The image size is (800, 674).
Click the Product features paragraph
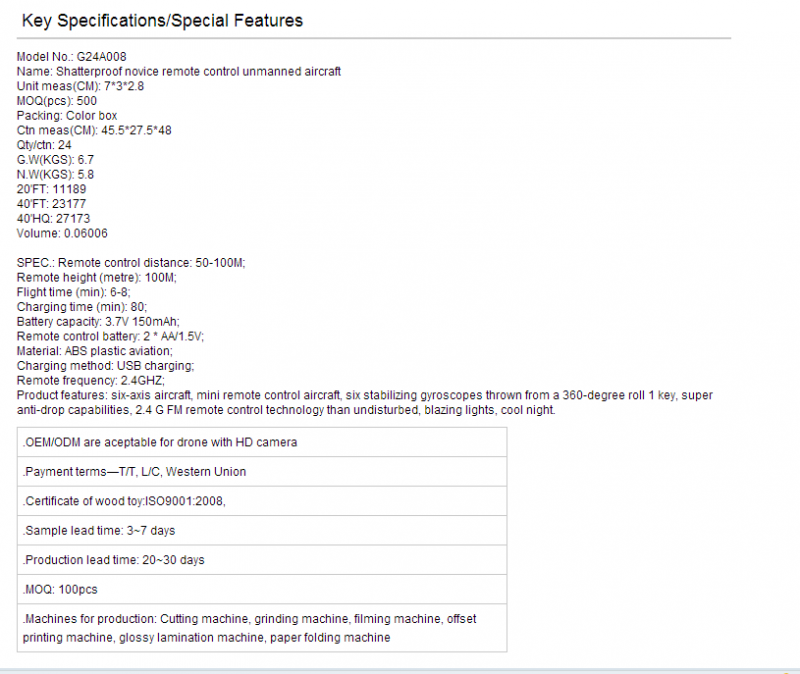click(x=365, y=403)
